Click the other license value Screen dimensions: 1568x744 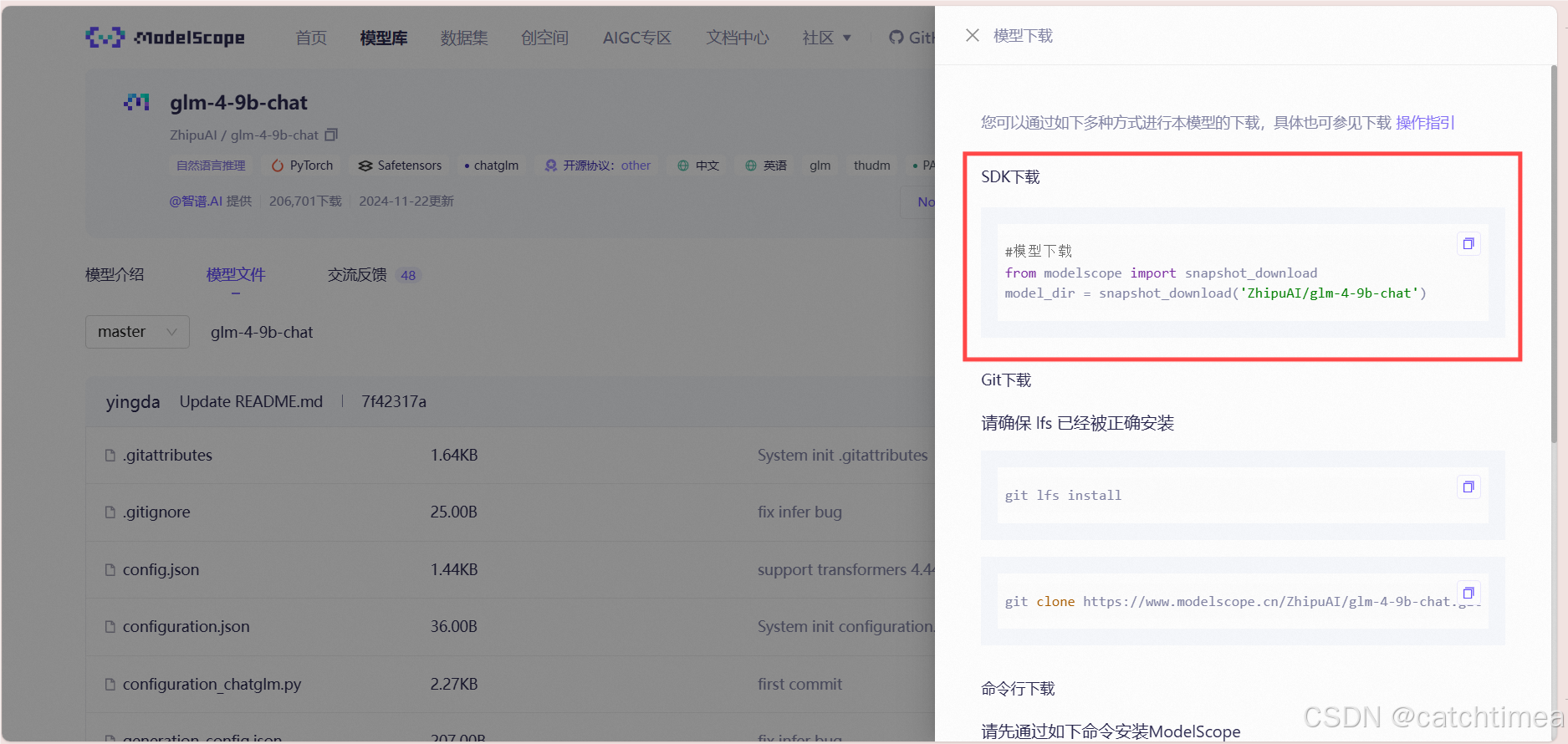tap(636, 166)
